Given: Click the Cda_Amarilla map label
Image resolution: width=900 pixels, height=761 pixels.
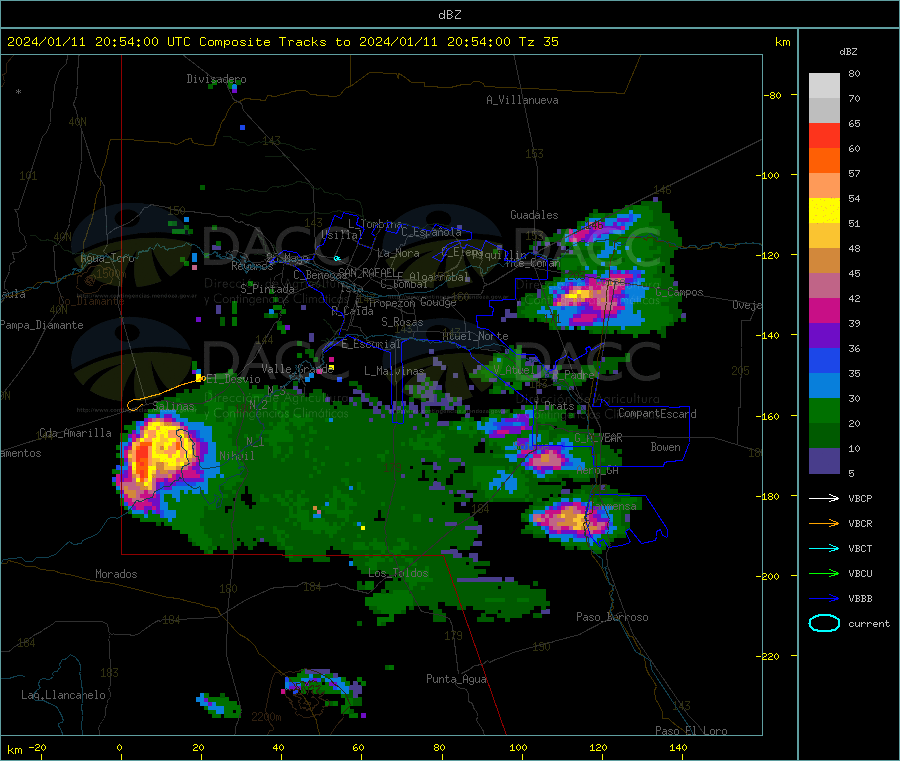Looking at the screenshot, I should pos(75,433).
